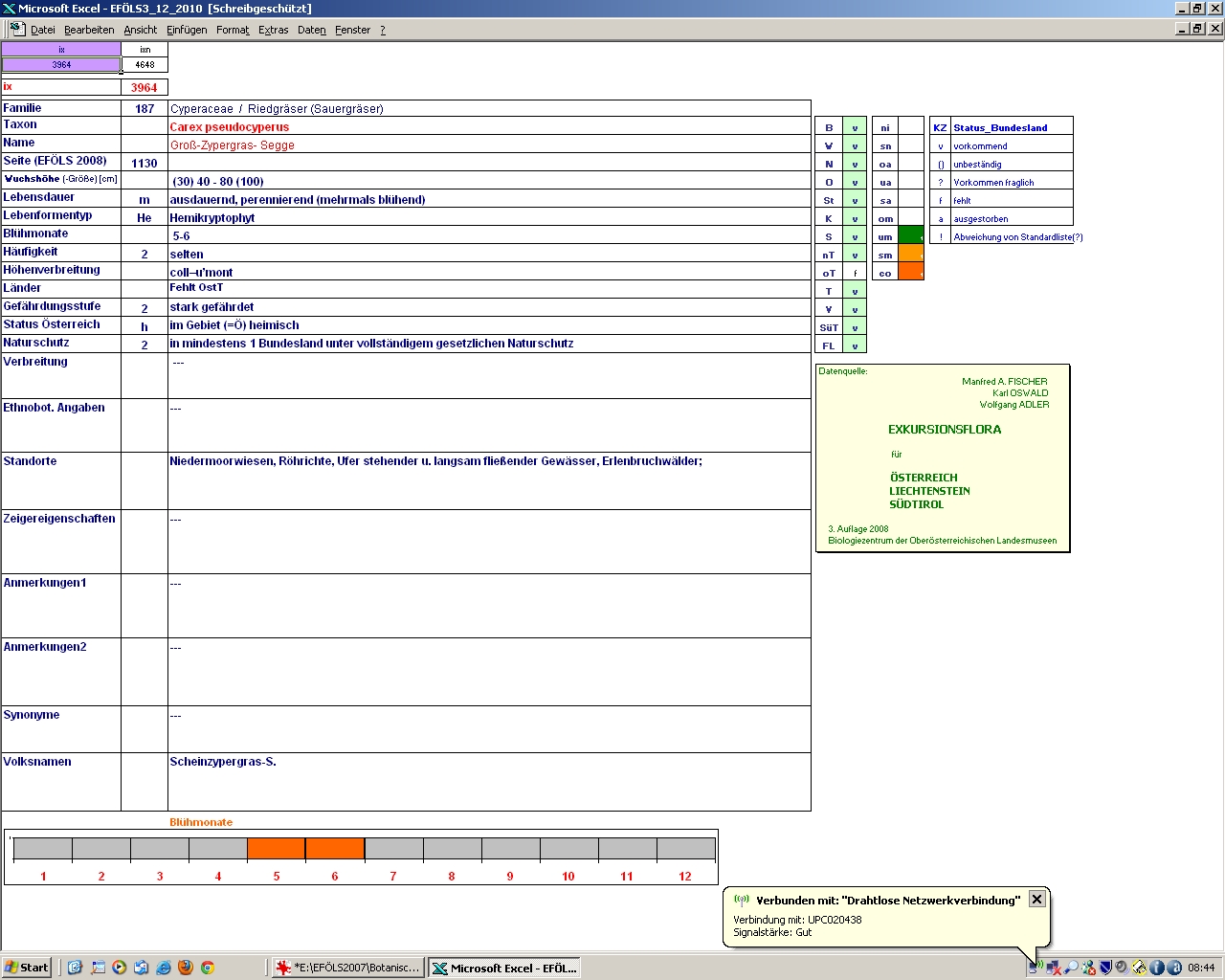1225x980 pixels.
Task: Open the first quick launch icon after Start
Action: click(75, 968)
